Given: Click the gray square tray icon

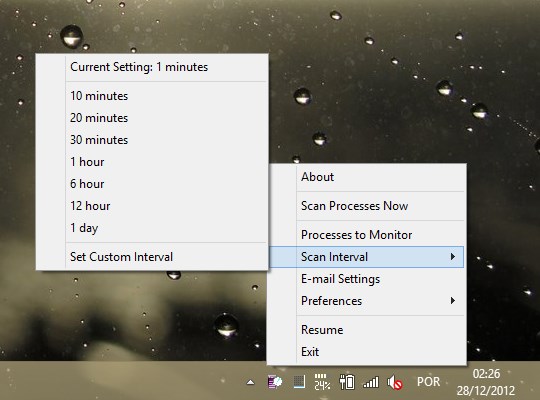Looking at the screenshot, I should [x=299, y=382].
